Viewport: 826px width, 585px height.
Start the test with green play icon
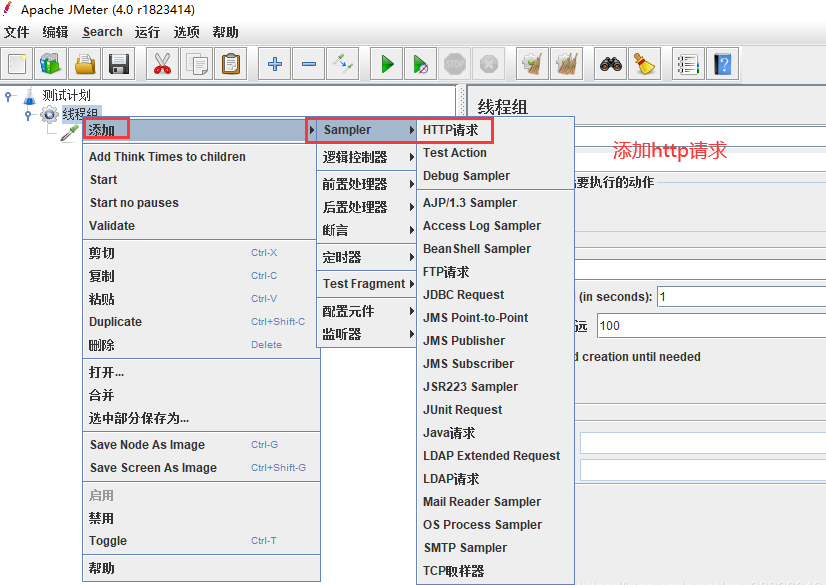pyautogui.click(x=387, y=64)
